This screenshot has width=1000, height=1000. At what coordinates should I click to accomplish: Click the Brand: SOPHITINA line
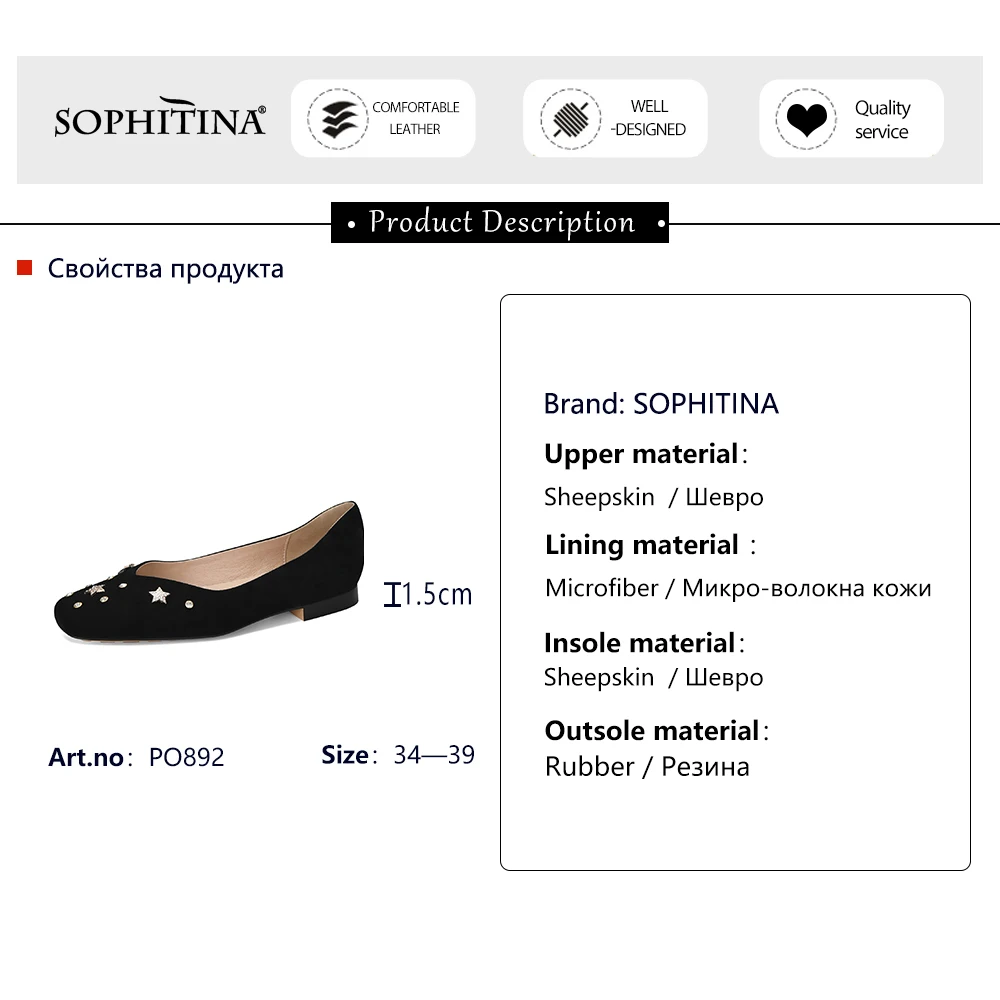coord(661,403)
